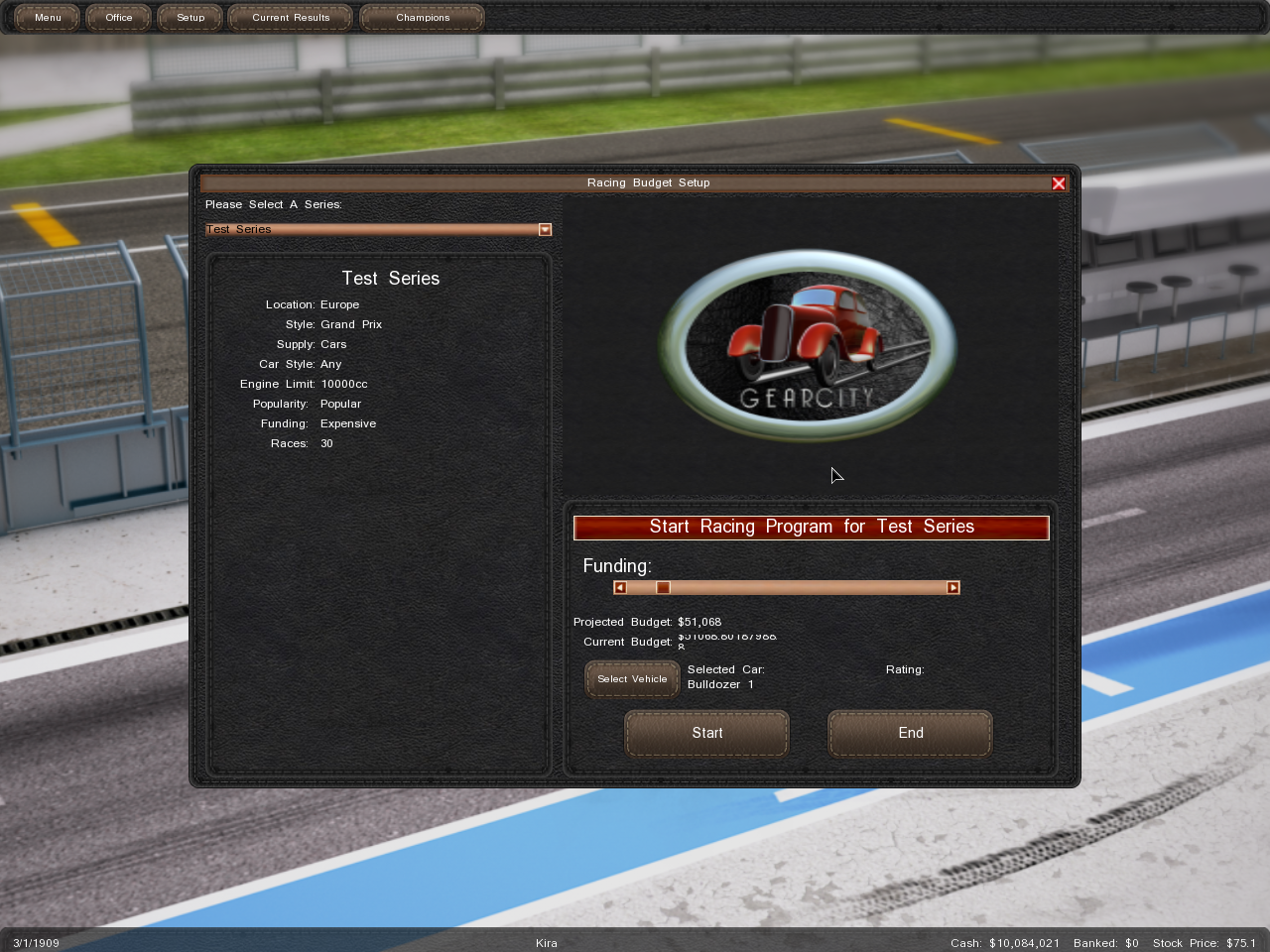This screenshot has width=1270, height=952.
Task: Open the Menu button in top bar
Action: (x=48, y=18)
